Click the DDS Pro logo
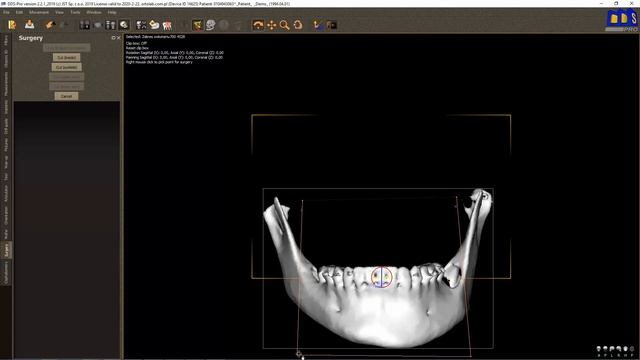640x360 pixels. 622,21
